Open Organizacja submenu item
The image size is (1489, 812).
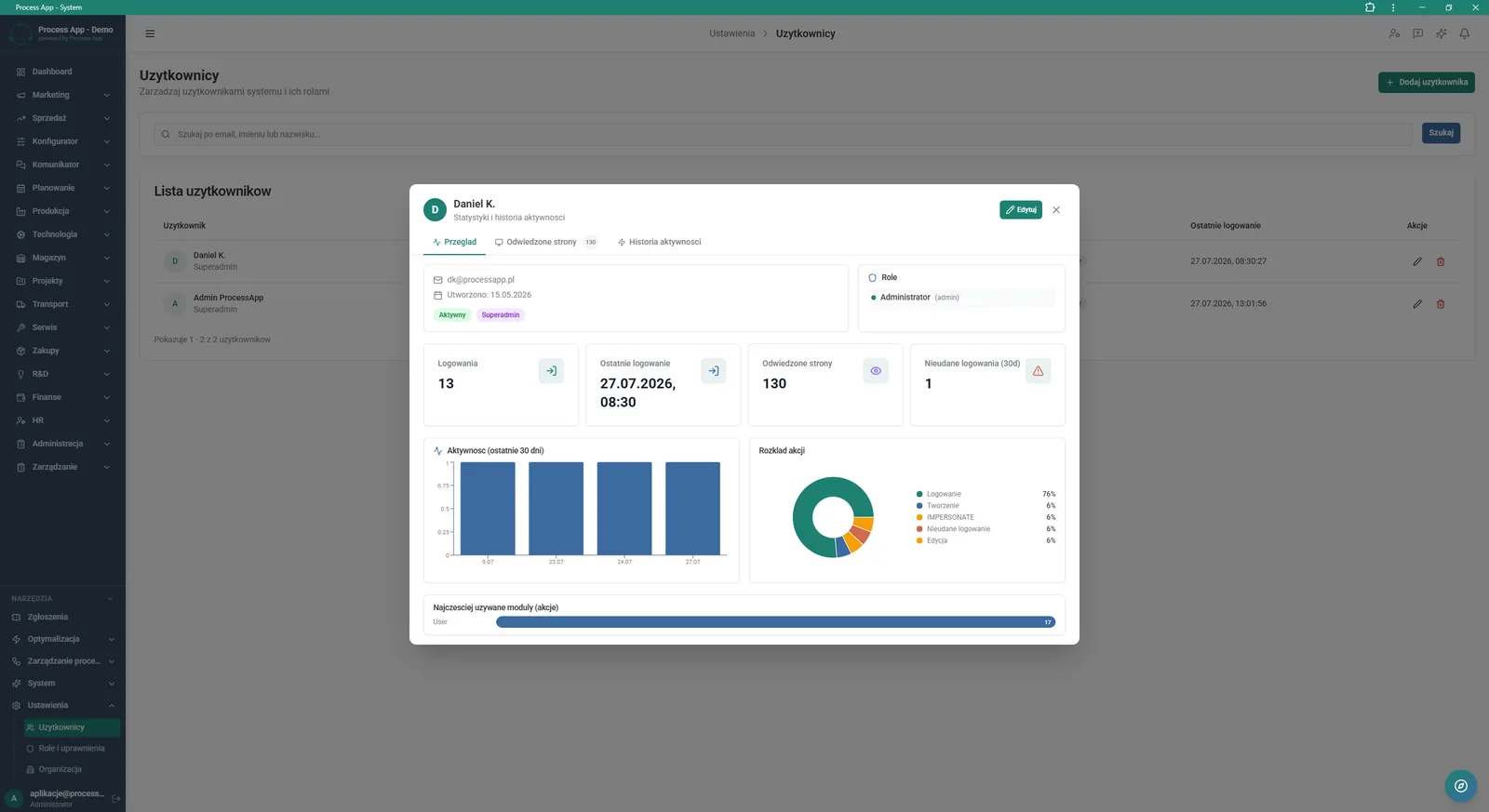point(72,769)
